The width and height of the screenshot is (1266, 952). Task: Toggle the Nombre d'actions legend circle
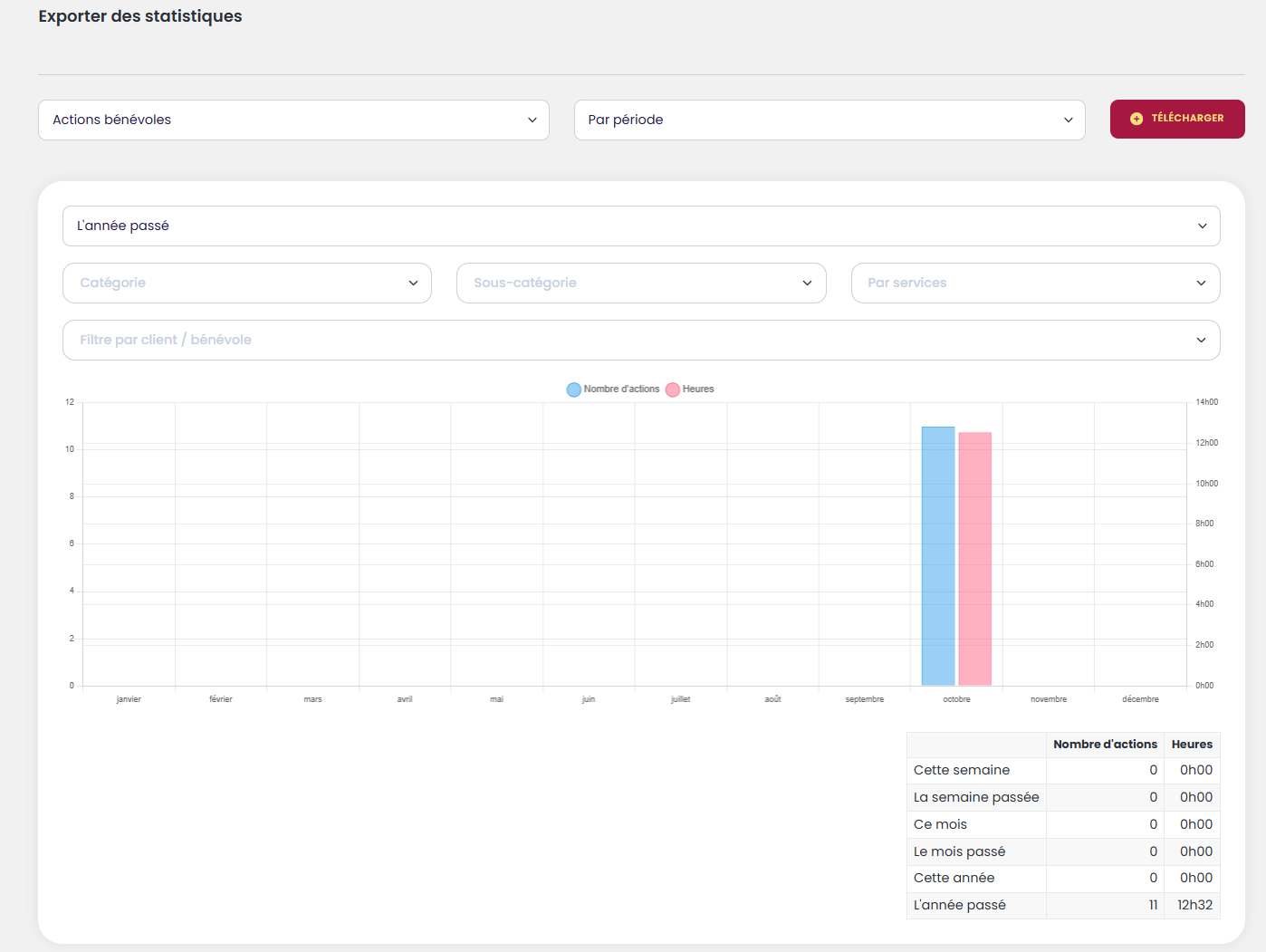tap(574, 389)
